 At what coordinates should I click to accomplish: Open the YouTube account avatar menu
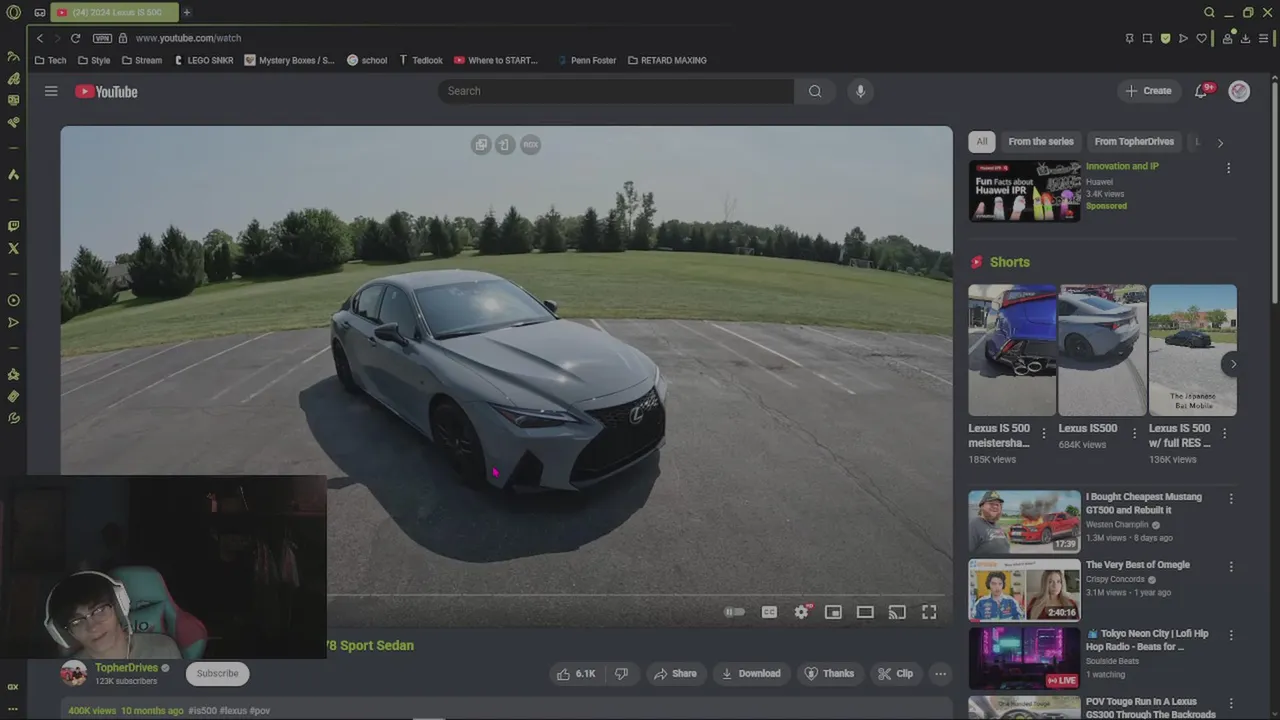coord(1239,91)
